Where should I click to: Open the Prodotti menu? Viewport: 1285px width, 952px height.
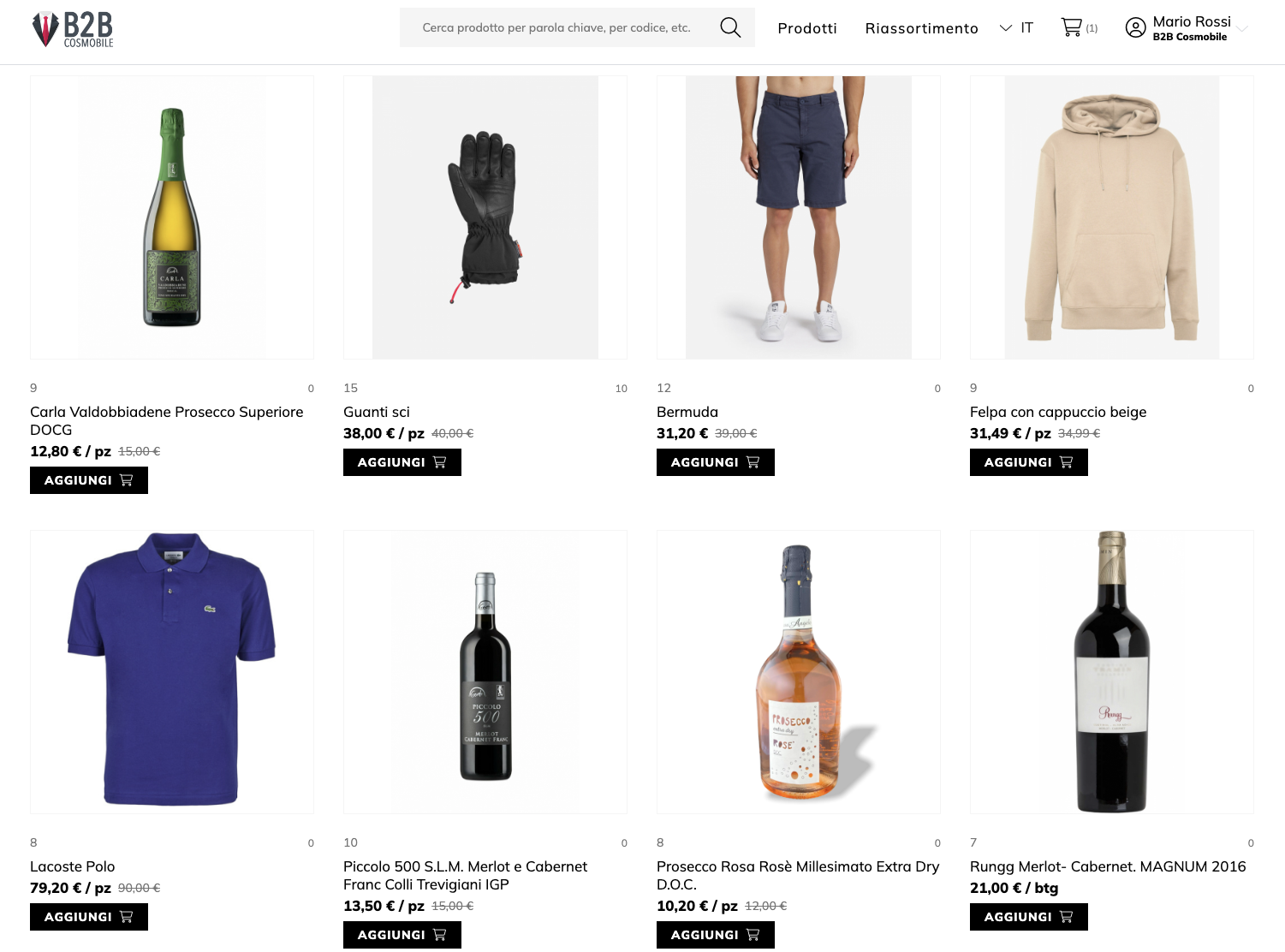point(806,28)
